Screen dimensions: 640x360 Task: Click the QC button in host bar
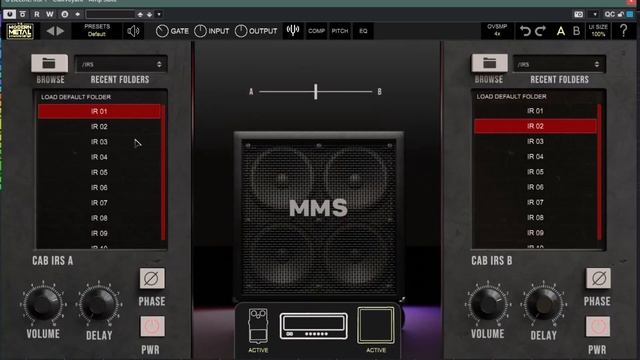(x=609, y=14)
